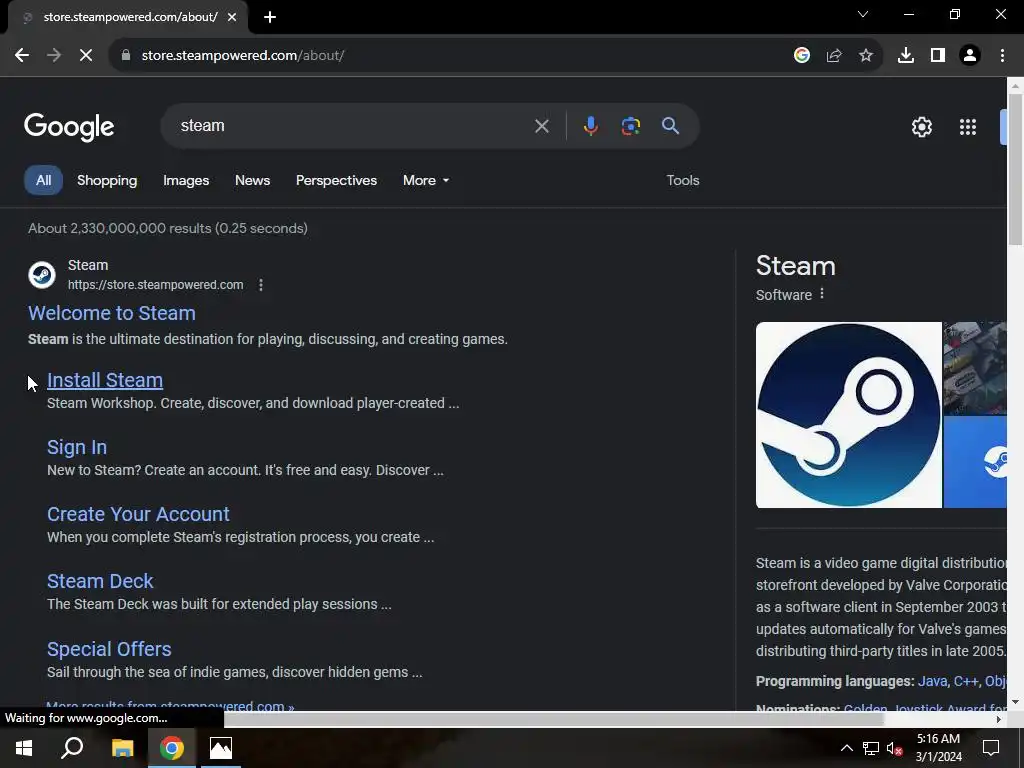This screenshot has height=768, width=1024.
Task: Click Java programming language link
Action: point(932,681)
